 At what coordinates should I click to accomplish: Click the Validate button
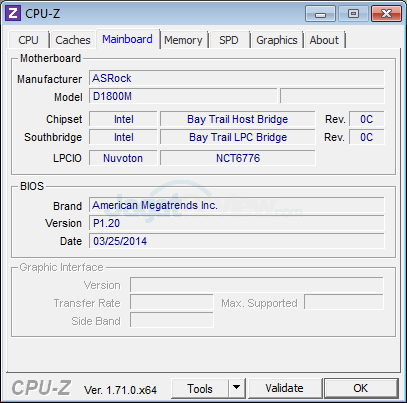[284, 388]
